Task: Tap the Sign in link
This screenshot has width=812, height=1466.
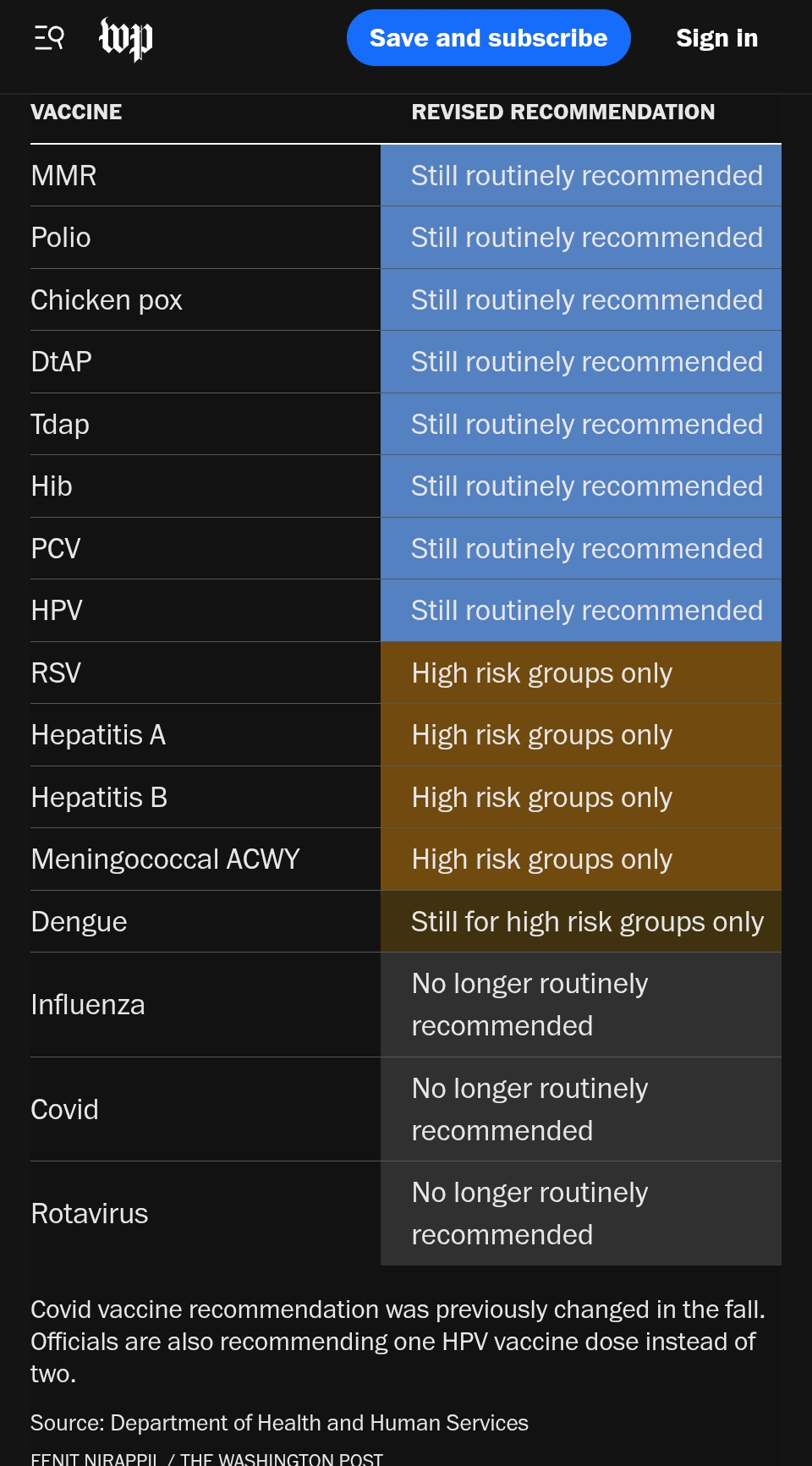Action: point(716,38)
